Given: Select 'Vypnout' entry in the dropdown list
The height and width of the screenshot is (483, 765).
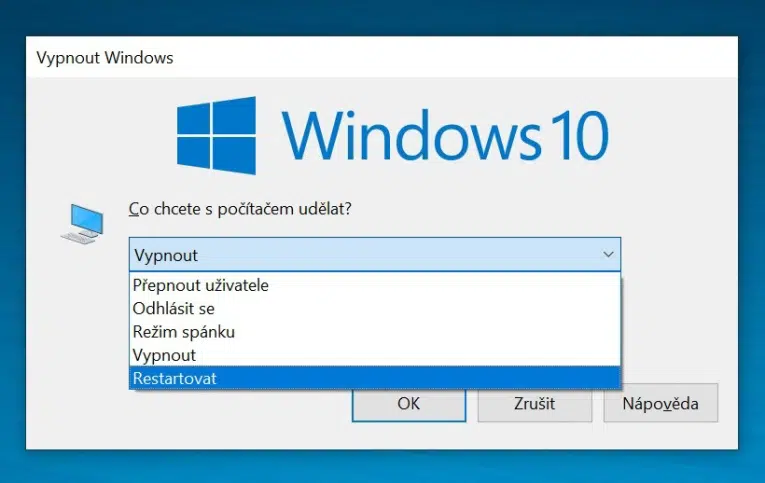Looking at the screenshot, I should (x=375, y=355).
